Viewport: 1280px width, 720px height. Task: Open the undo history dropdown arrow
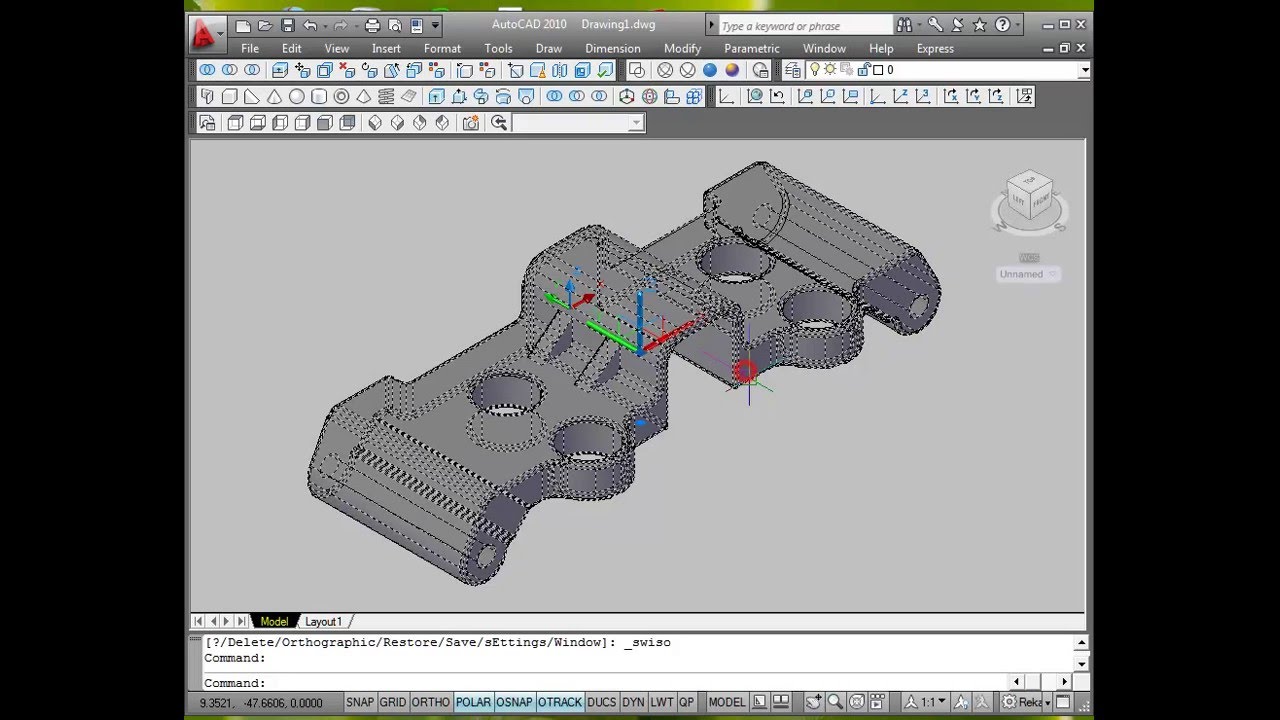click(324, 26)
